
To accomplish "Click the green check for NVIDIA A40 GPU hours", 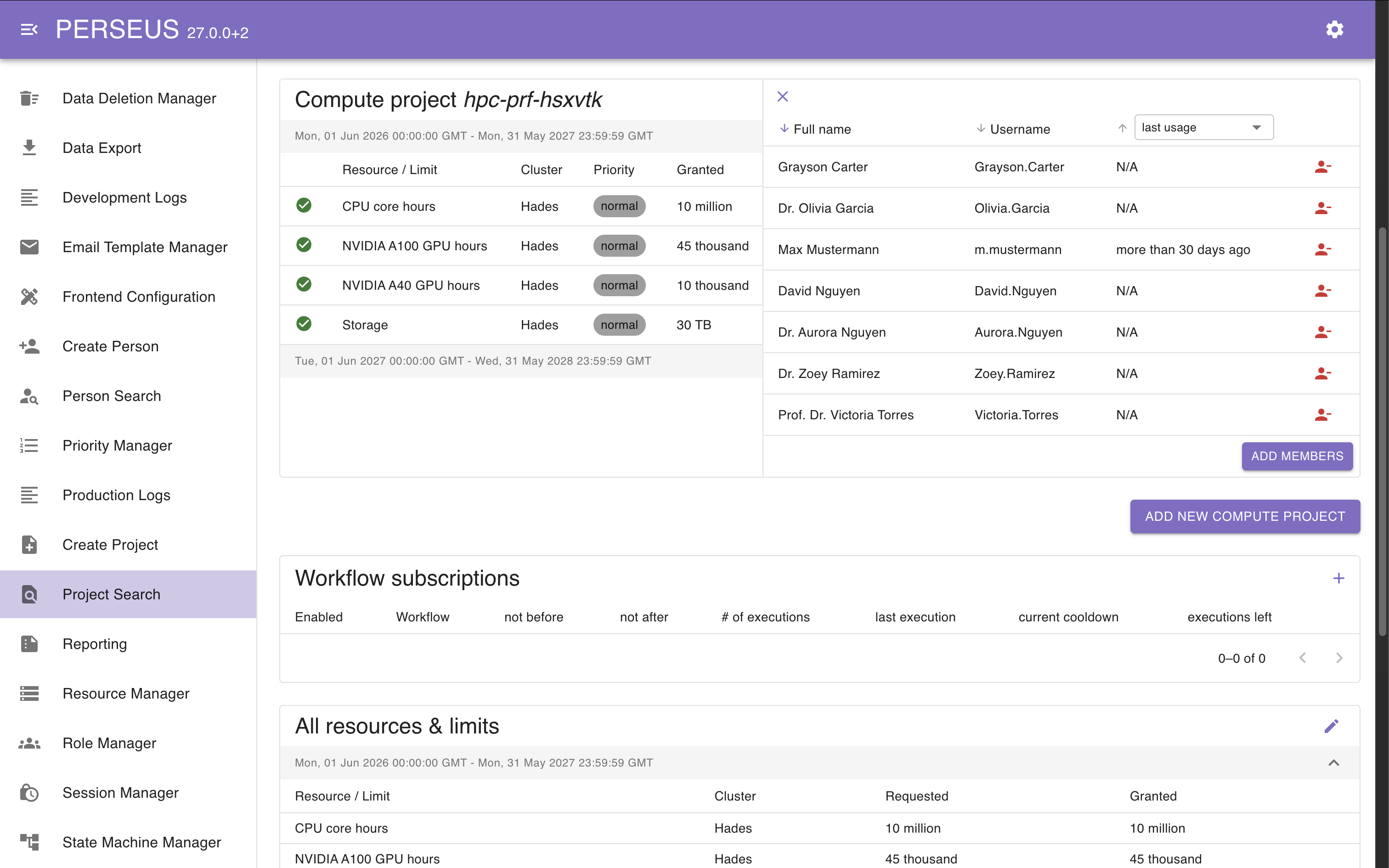I will (x=304, y=285).
